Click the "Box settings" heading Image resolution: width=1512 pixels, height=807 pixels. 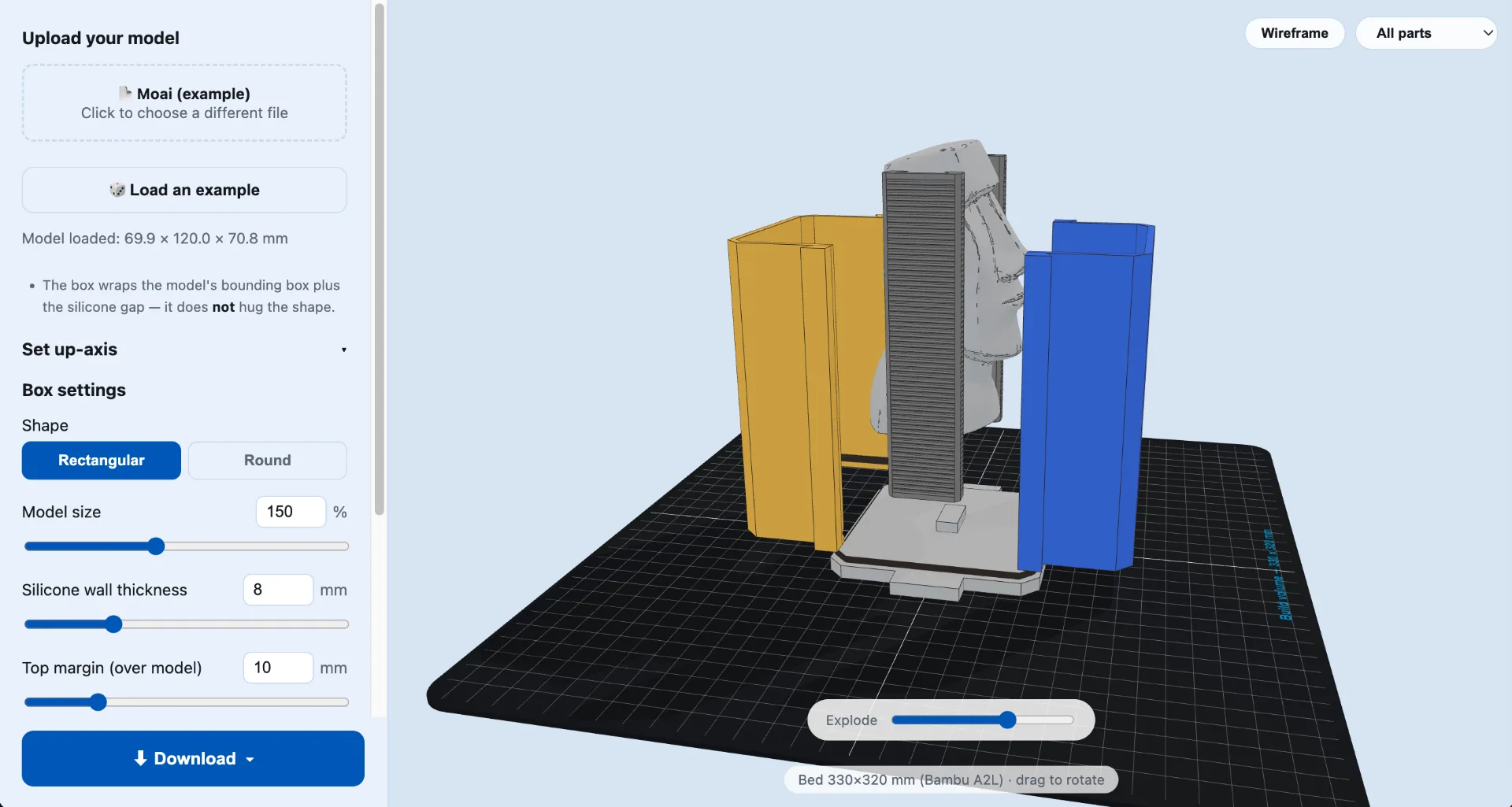(x=74, y=391)
